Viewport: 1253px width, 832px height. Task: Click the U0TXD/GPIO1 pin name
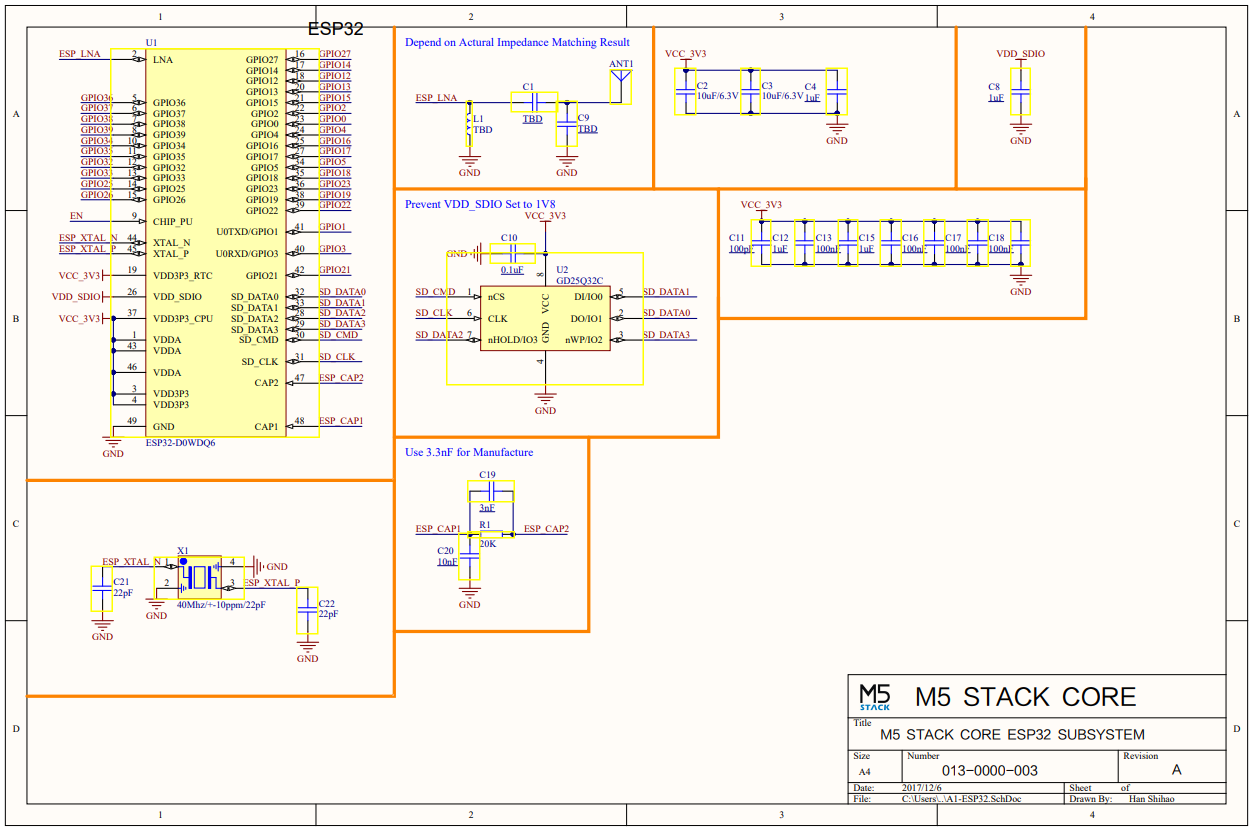coord(247,232)
